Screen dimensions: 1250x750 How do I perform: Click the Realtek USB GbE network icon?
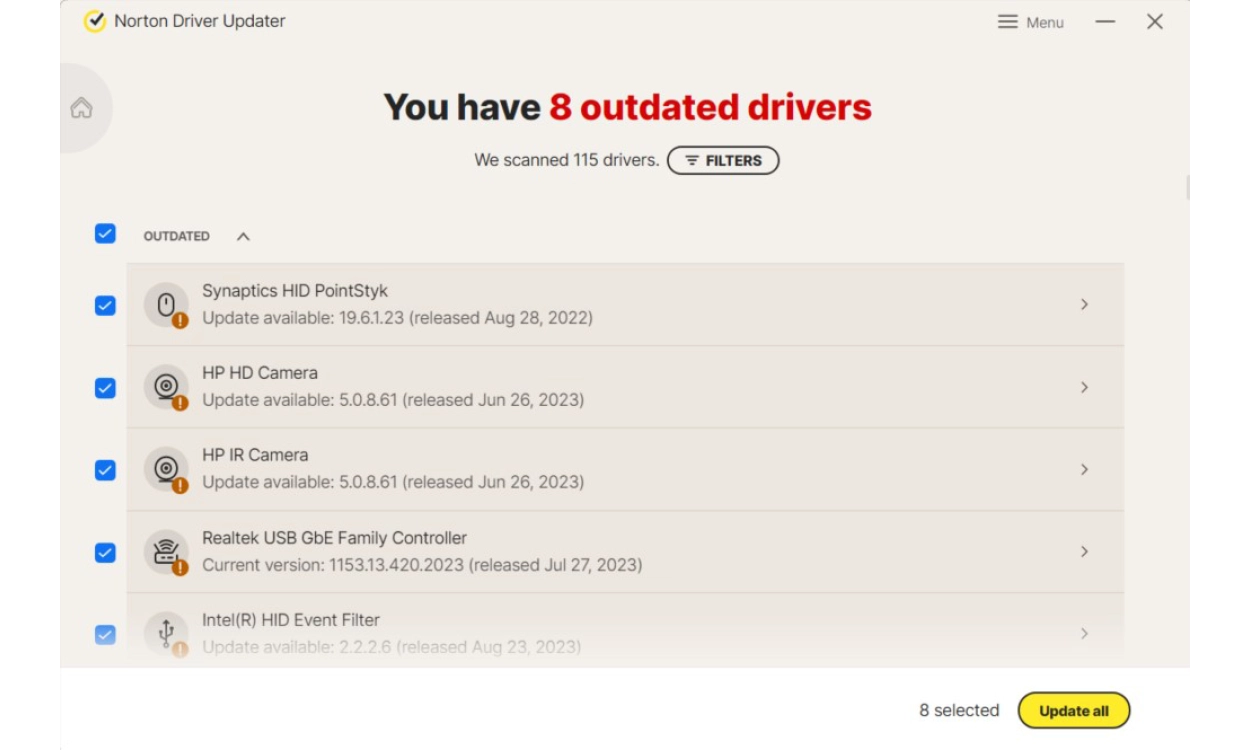point(166,551)
